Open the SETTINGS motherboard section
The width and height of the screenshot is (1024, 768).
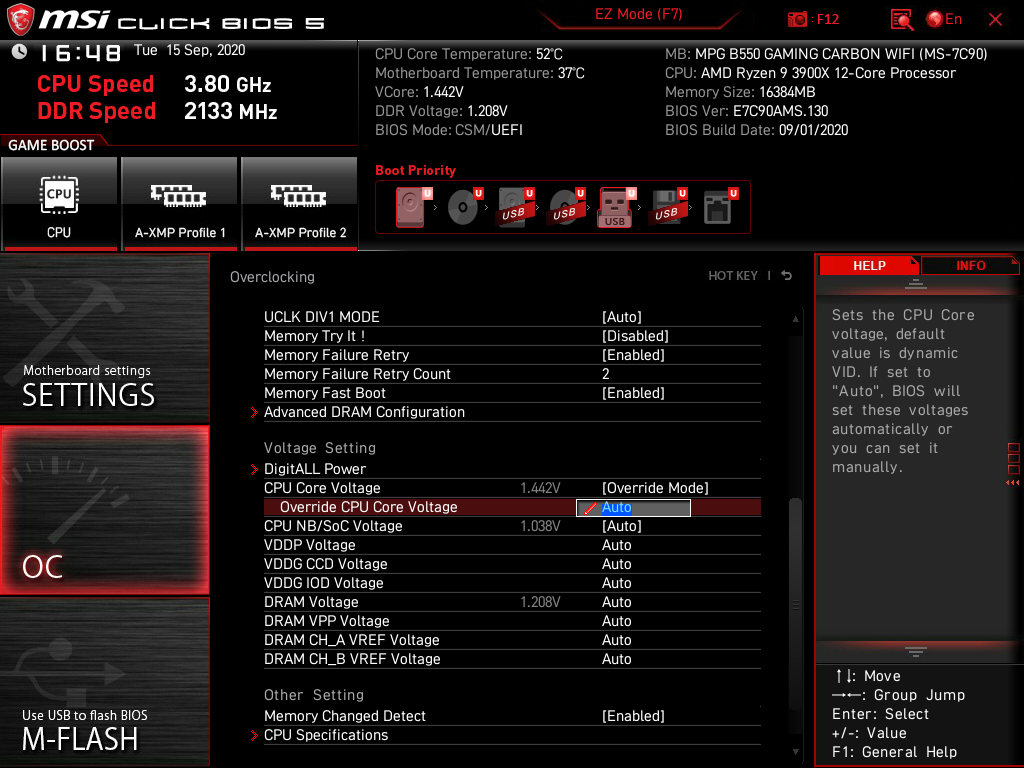[x=104, y=338]
